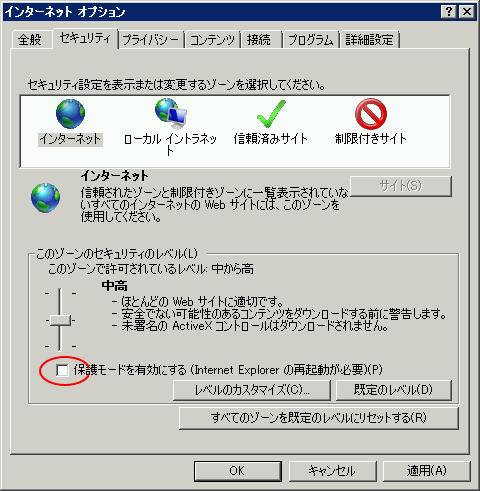Select the ローカル イントラネット zone icon
The width and height of the screenshot is (480, 491).
[170, 113]
